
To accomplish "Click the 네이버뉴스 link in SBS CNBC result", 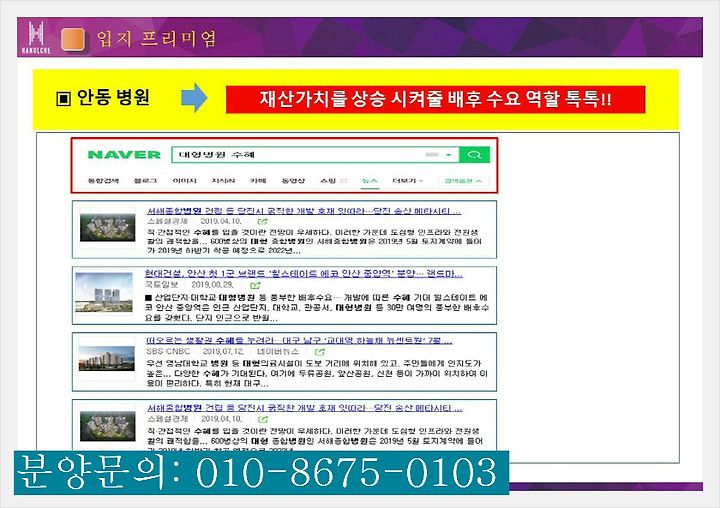I will click(278, 352).
